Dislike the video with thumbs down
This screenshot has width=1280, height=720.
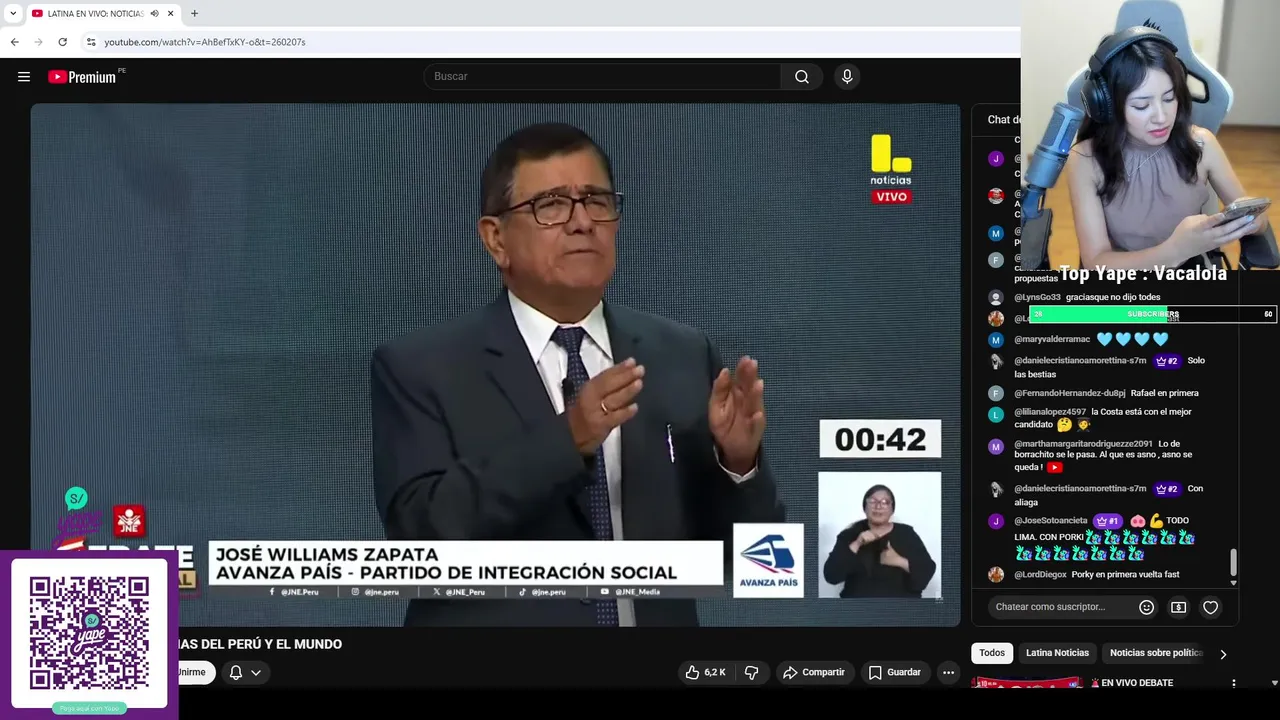point(751,672)
